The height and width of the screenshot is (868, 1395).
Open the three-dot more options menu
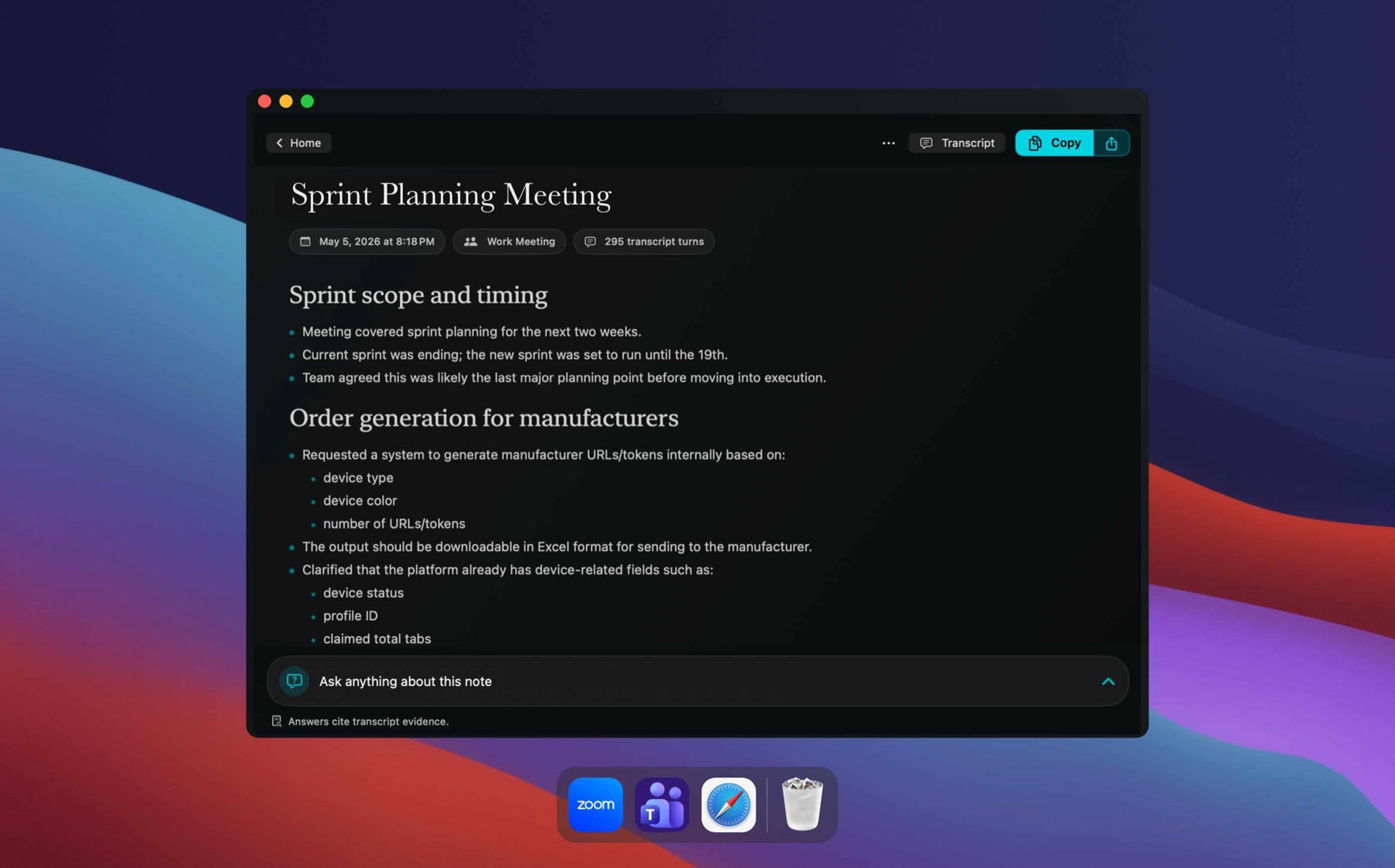(x=888, y=143)
